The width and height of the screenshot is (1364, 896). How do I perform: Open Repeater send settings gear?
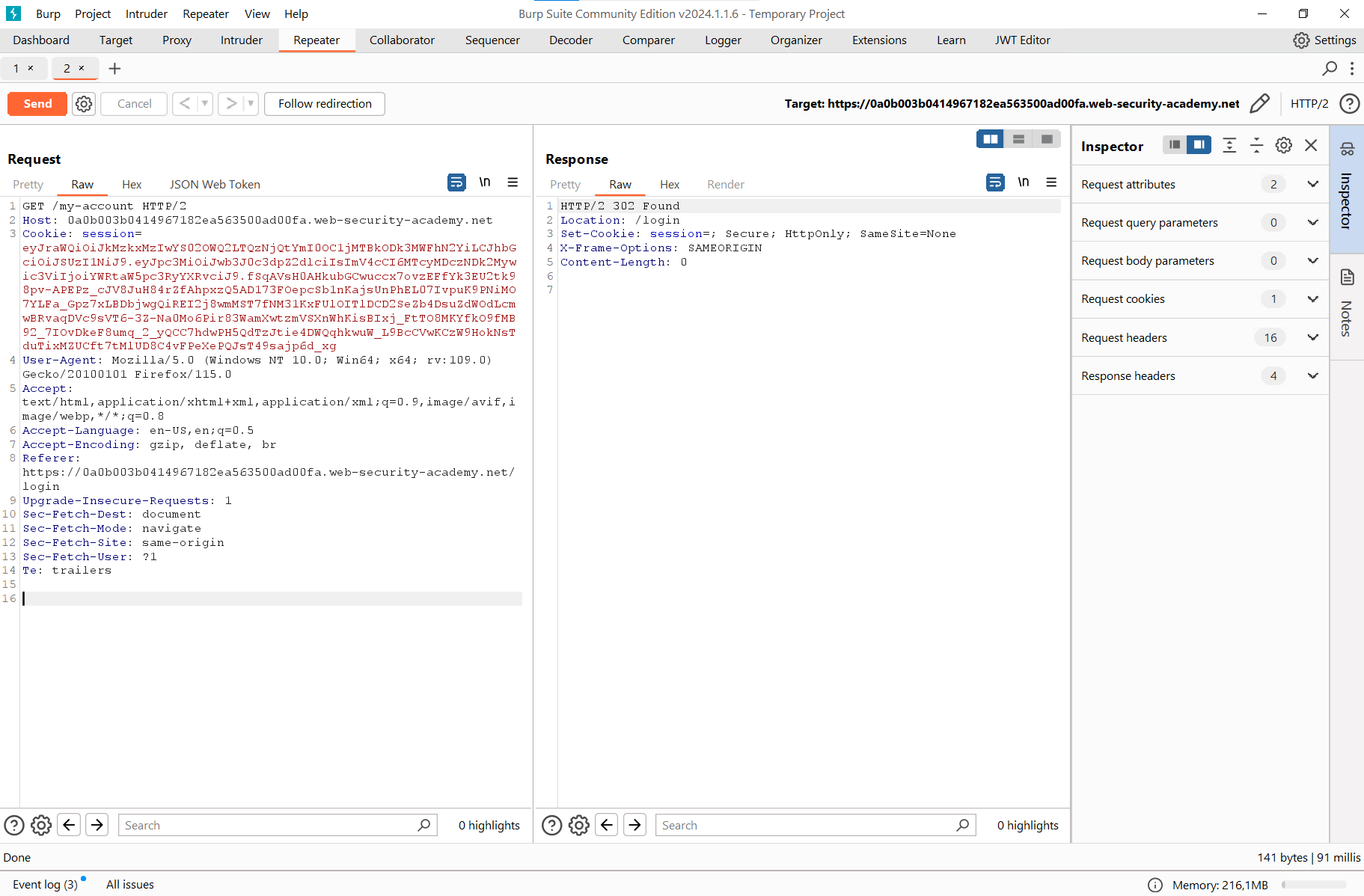coord(84,104)
